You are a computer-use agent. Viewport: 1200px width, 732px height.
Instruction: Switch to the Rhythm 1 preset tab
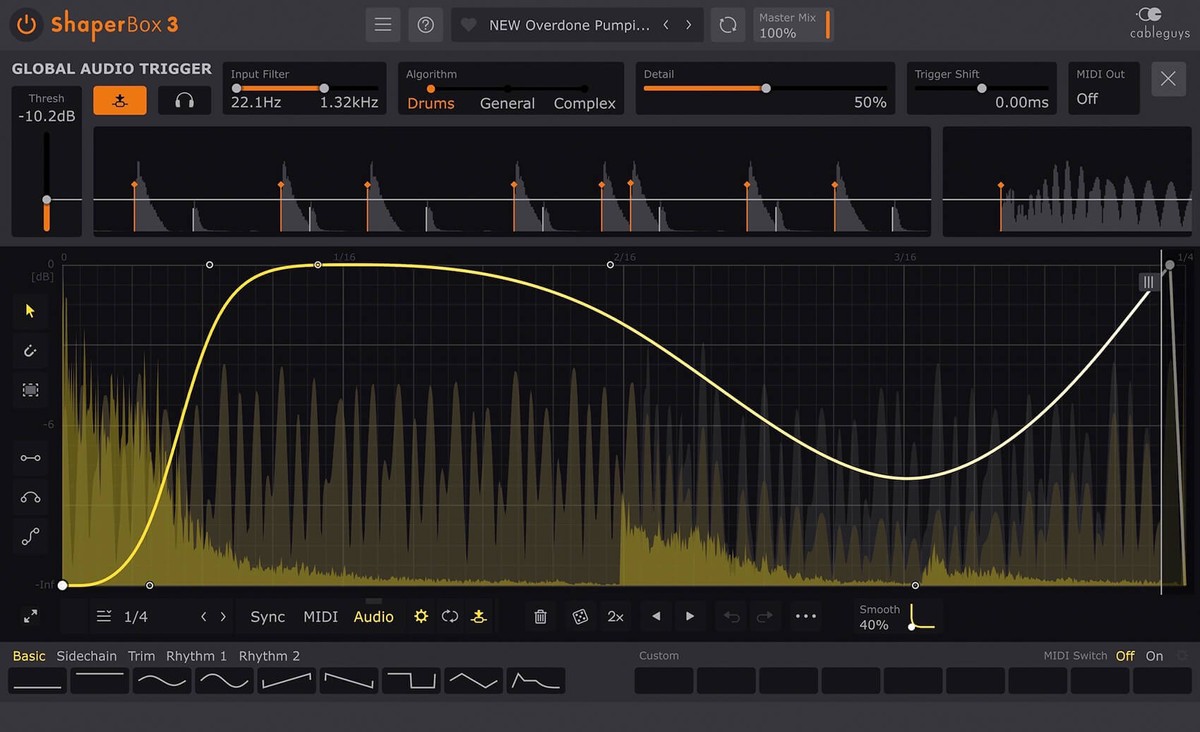point(196,656)
